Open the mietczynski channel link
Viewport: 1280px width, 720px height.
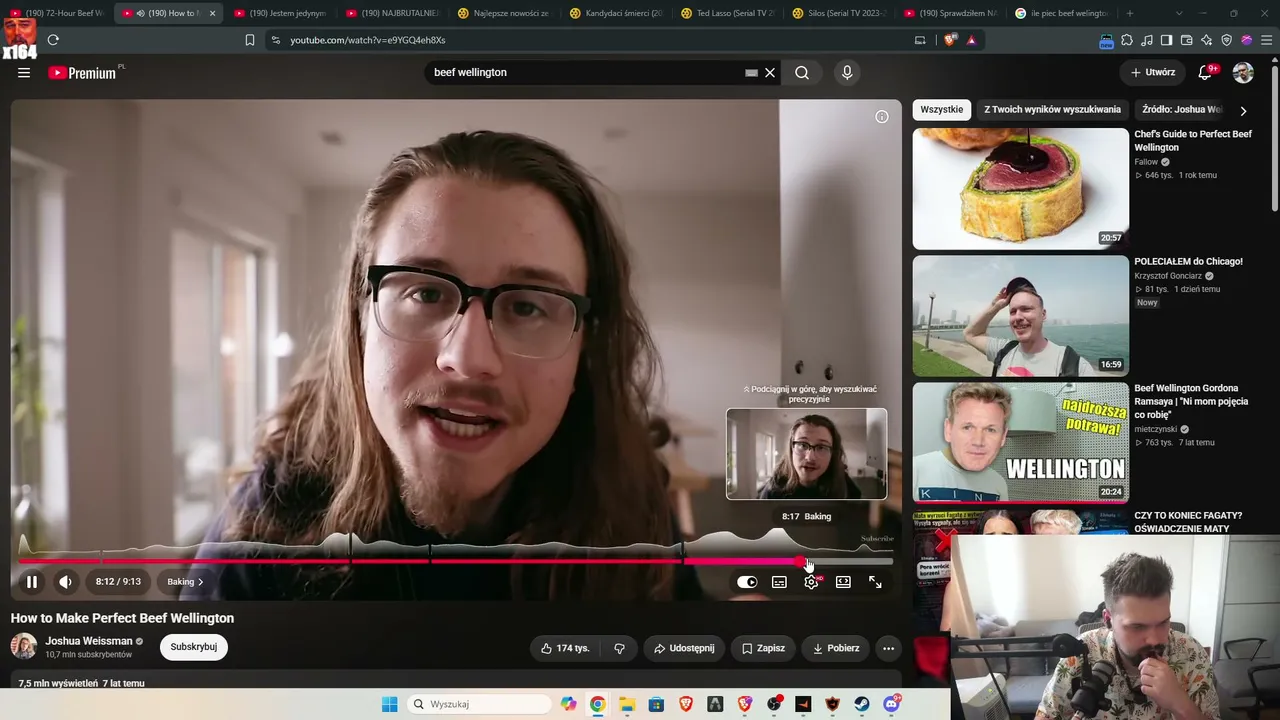1155,429
